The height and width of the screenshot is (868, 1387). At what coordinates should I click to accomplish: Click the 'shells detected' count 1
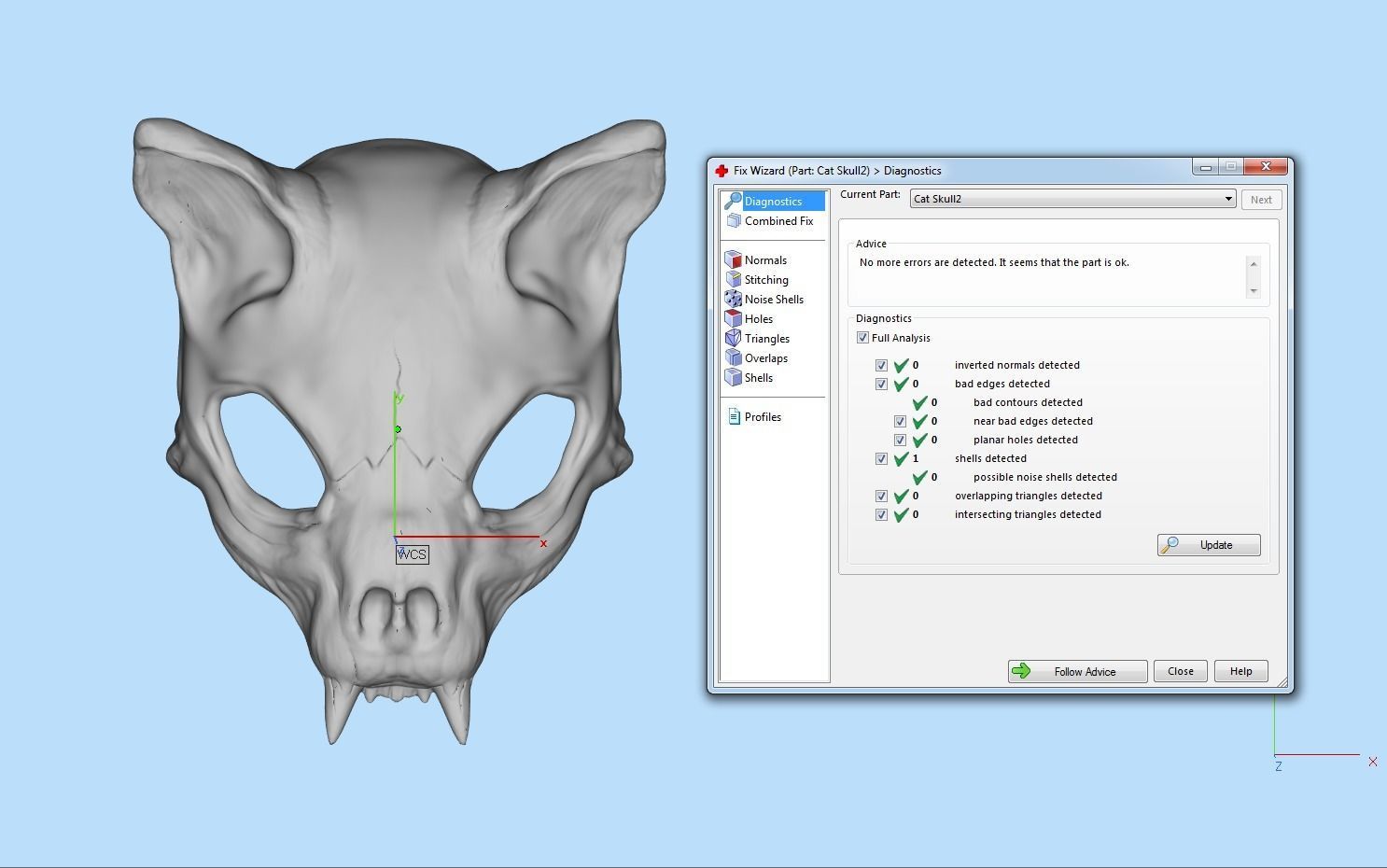pyautogui.click(x=916, y=458)
